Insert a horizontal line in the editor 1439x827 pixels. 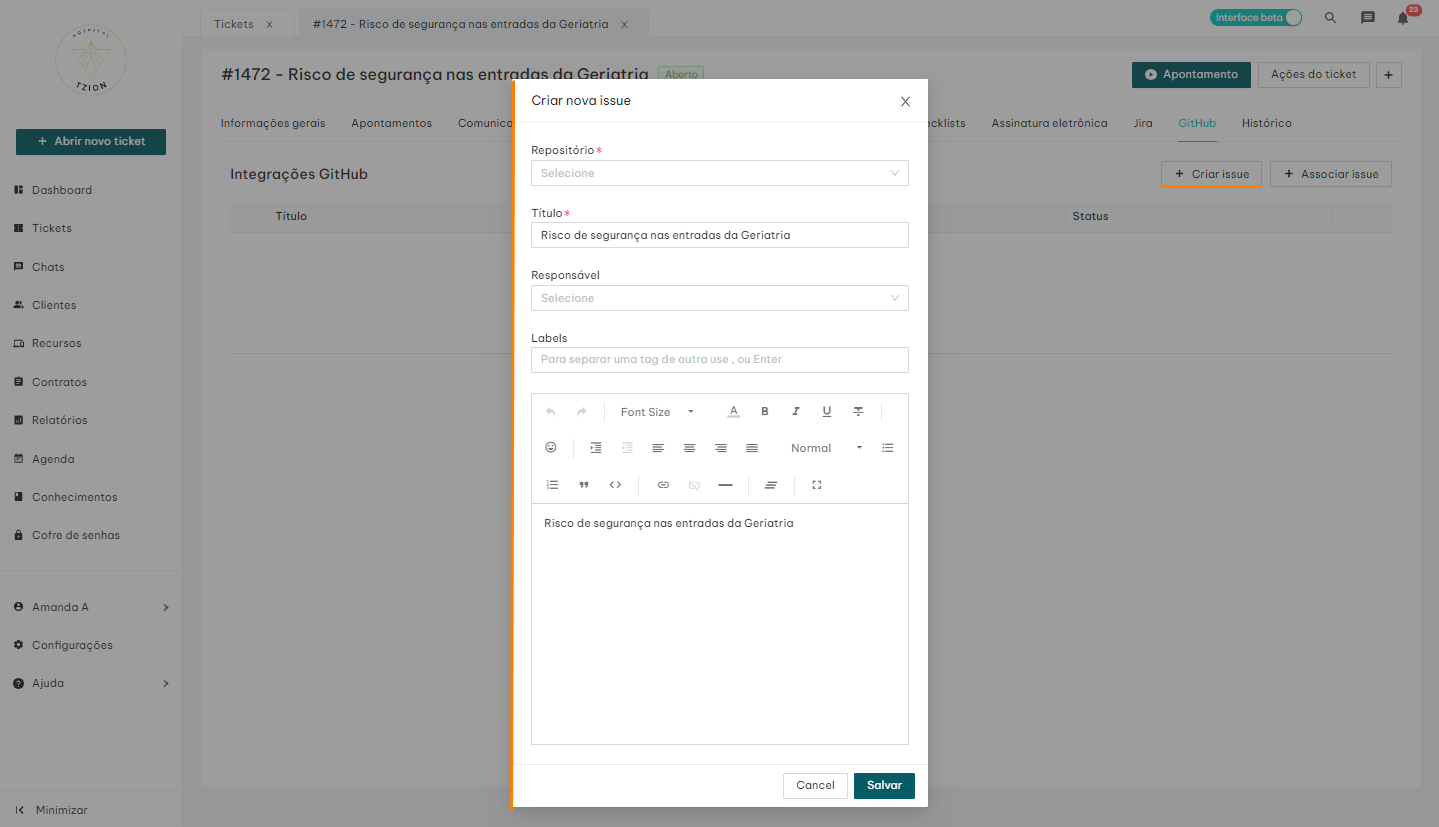point(725,485)
